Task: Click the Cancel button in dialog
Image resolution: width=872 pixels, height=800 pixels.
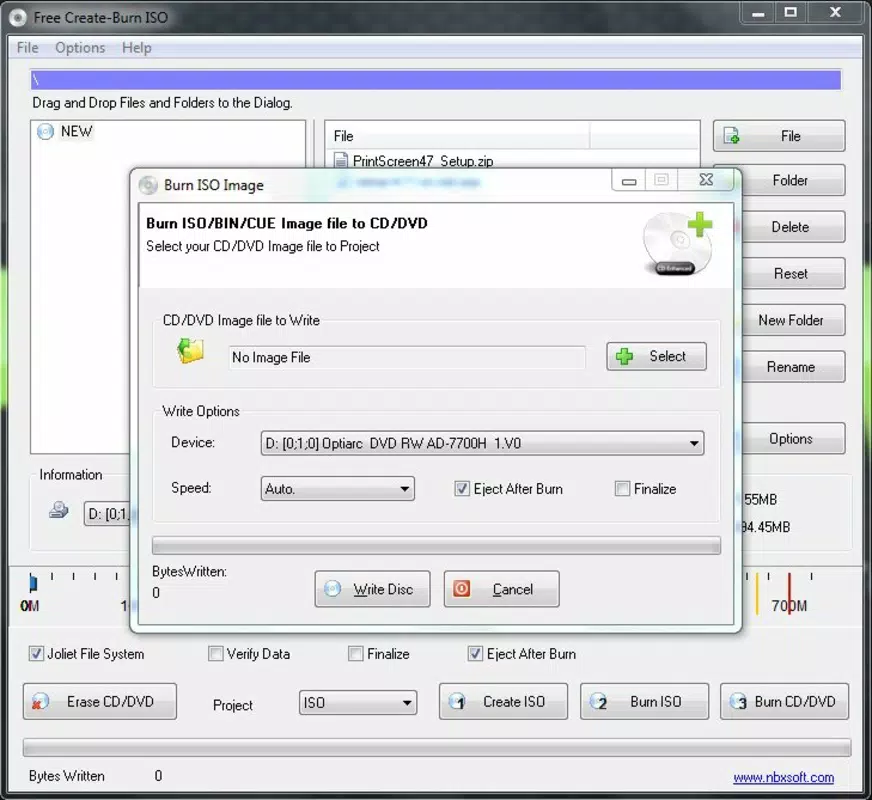Action: (x=501, y=589)
